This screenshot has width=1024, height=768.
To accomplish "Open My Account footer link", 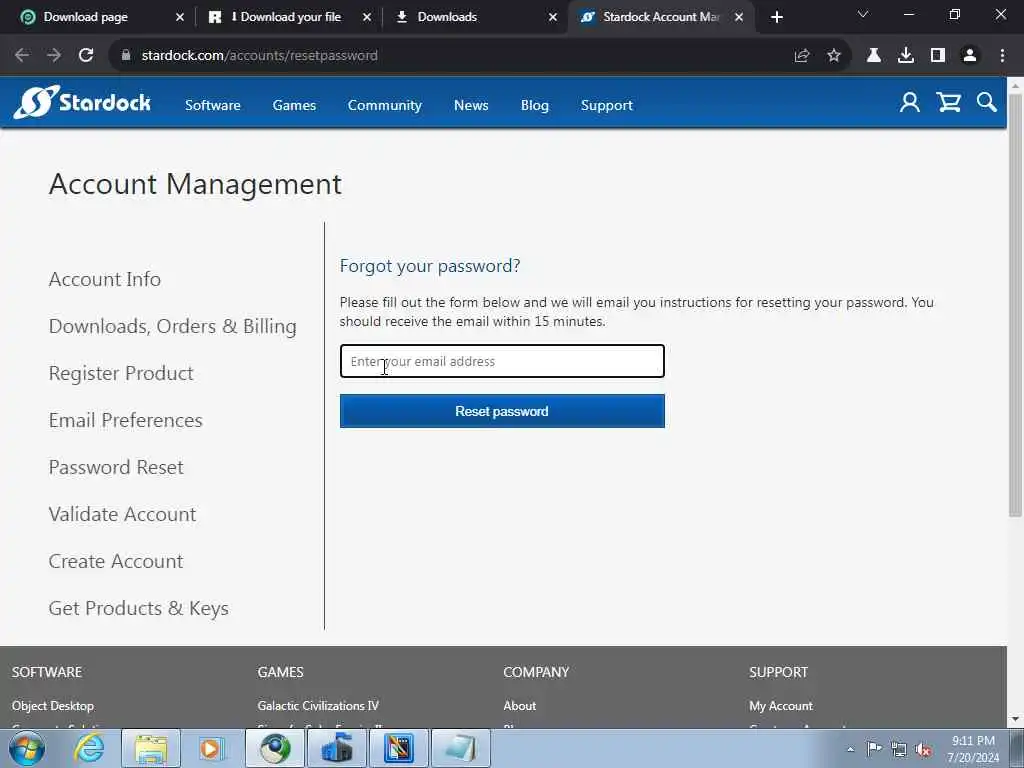I will [781, 705].
